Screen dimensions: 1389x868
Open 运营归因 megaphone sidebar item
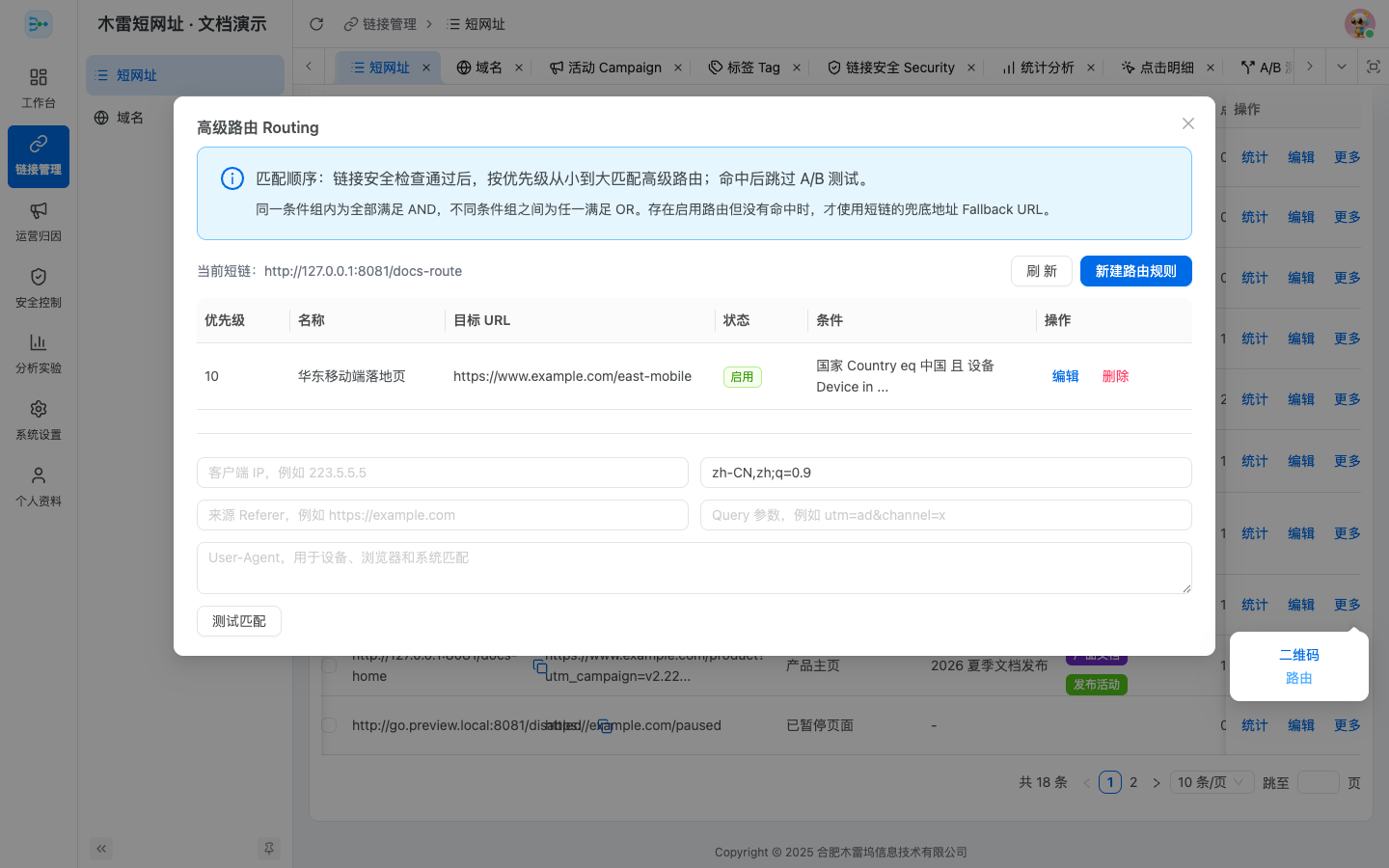(x=39, y=222)
